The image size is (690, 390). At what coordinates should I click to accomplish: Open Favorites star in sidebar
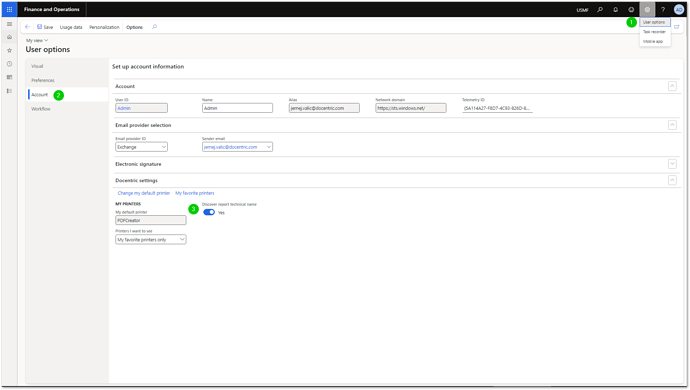[9, 51]
